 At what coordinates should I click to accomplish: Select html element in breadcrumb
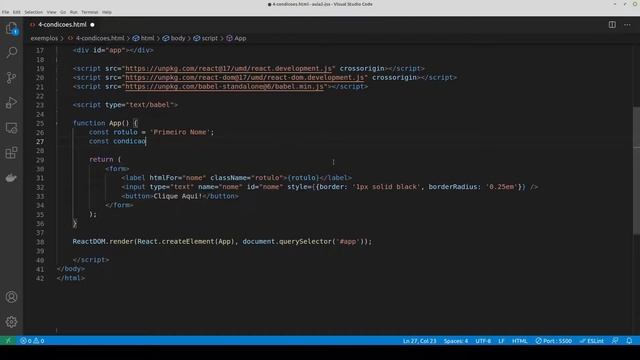(147, 38)
